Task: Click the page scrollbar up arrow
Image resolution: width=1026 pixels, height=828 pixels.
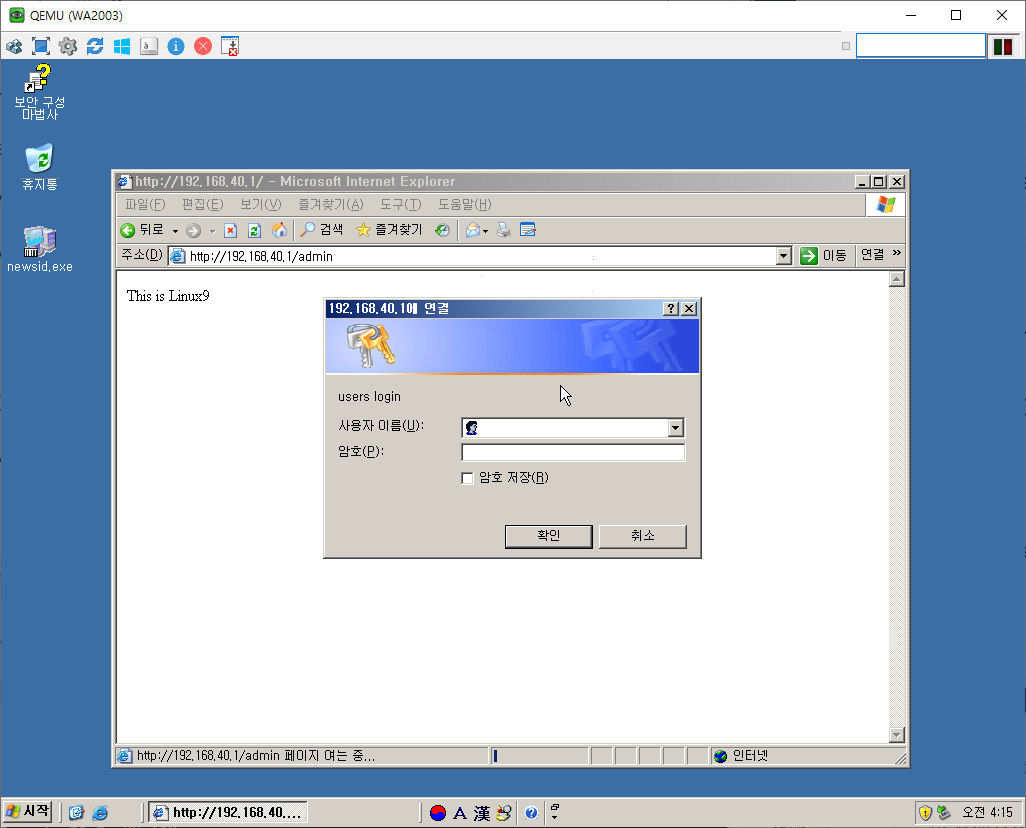Action: (x=896, y=279)
